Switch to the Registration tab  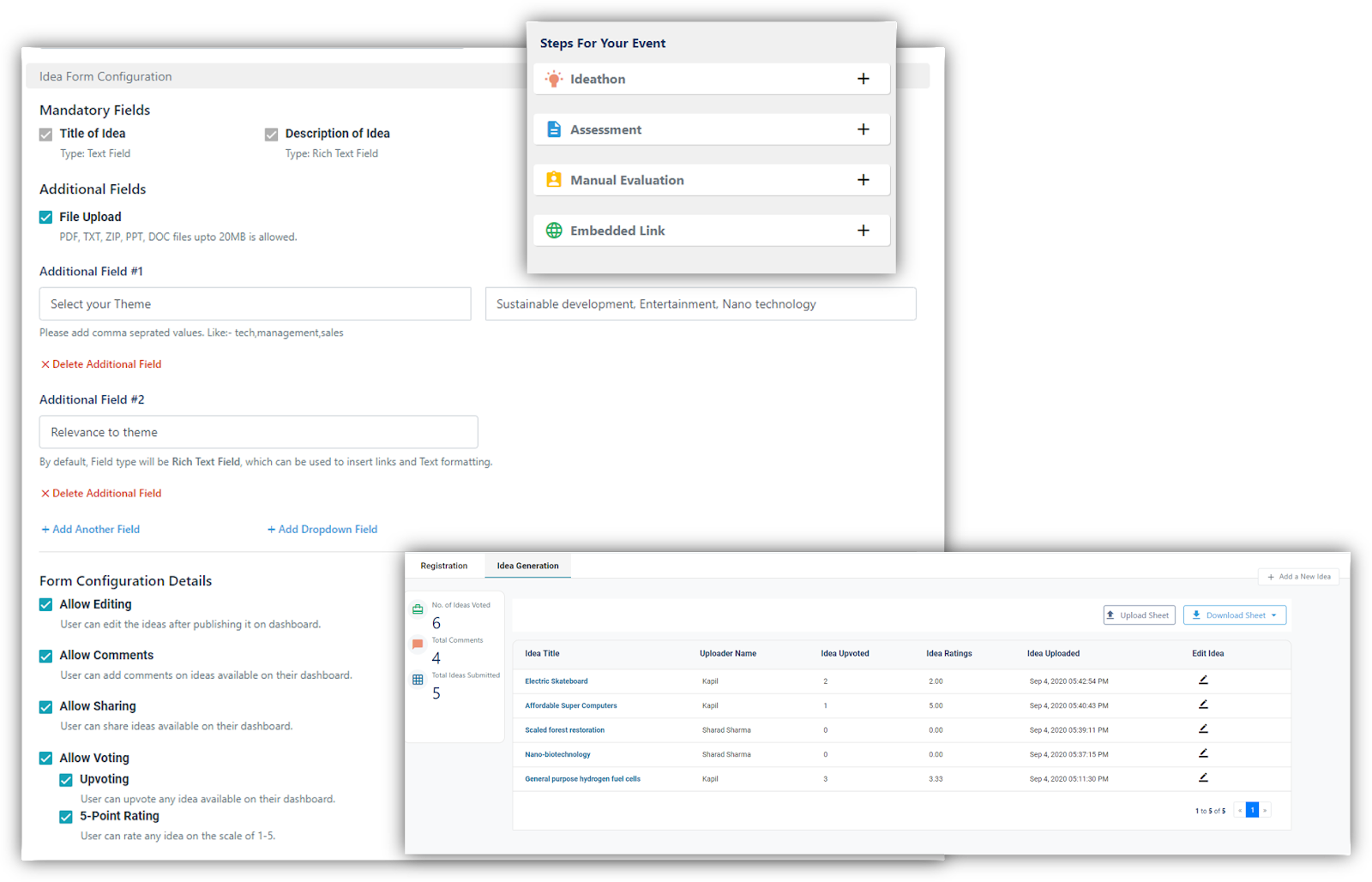pyautogui.click(x=444, y=566)
